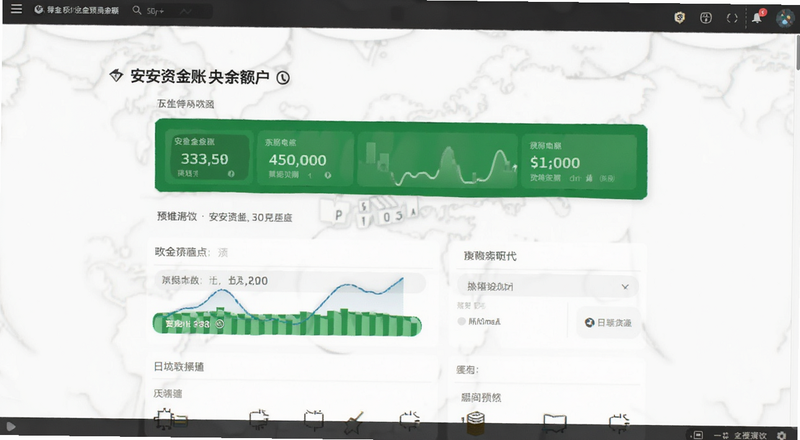Screen dimensions: 800x440
Task: Toggle fullscreen with the brackets icon
Action: pyautogui.click(x=732, y=18)
